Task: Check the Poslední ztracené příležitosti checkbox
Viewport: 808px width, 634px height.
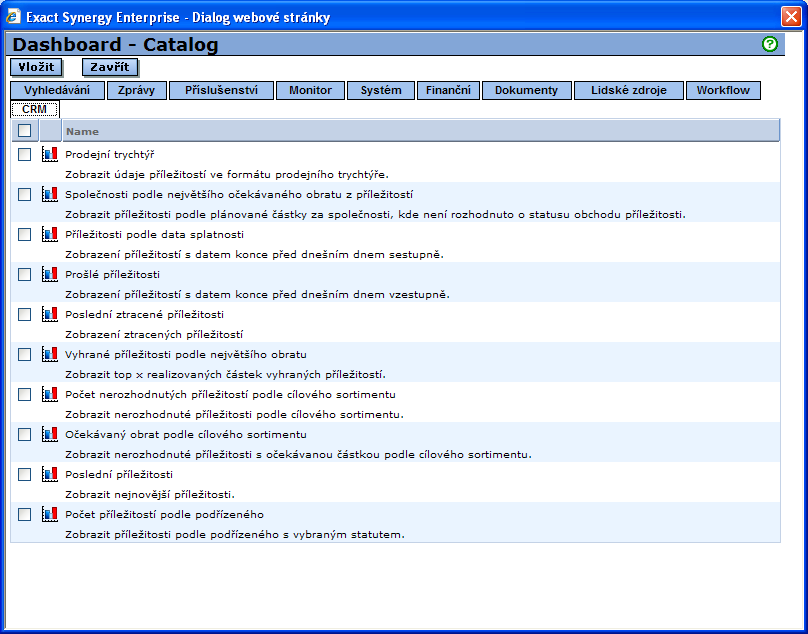Action: 24,314
